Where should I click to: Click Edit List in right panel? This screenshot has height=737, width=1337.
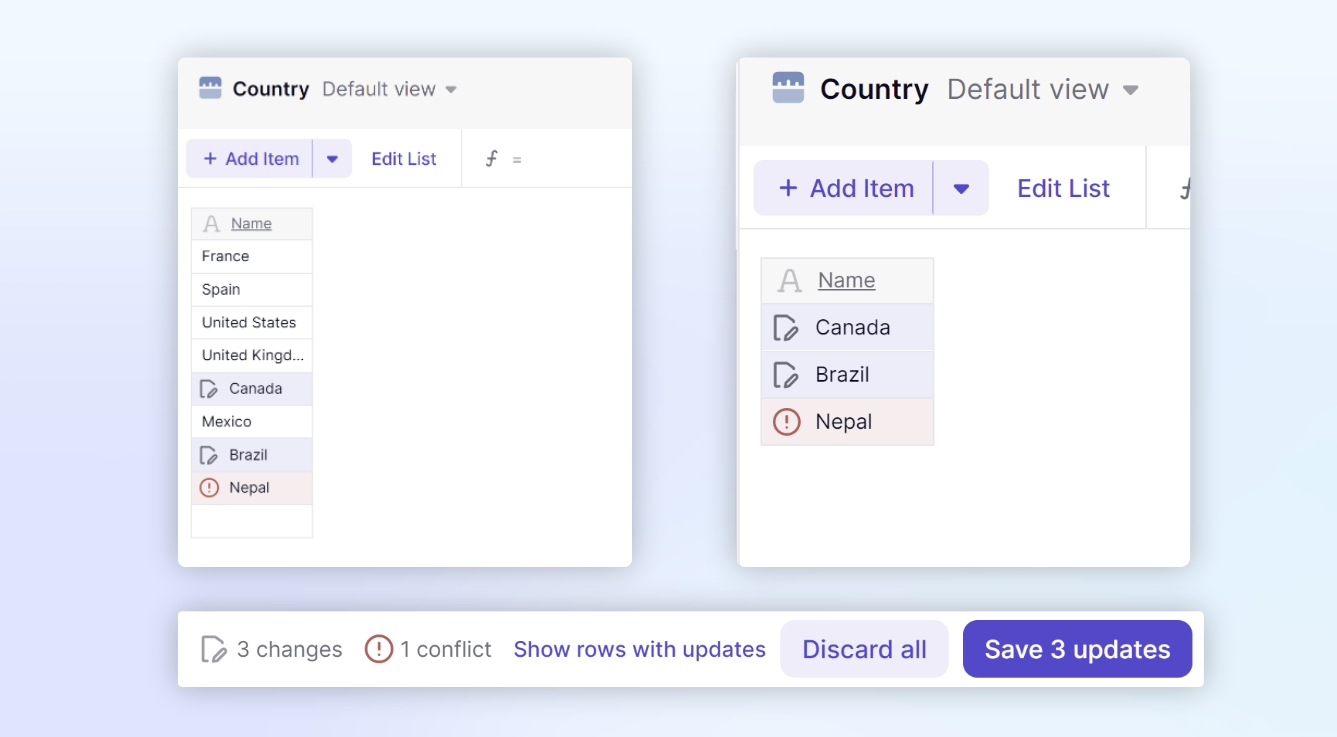1063,188
